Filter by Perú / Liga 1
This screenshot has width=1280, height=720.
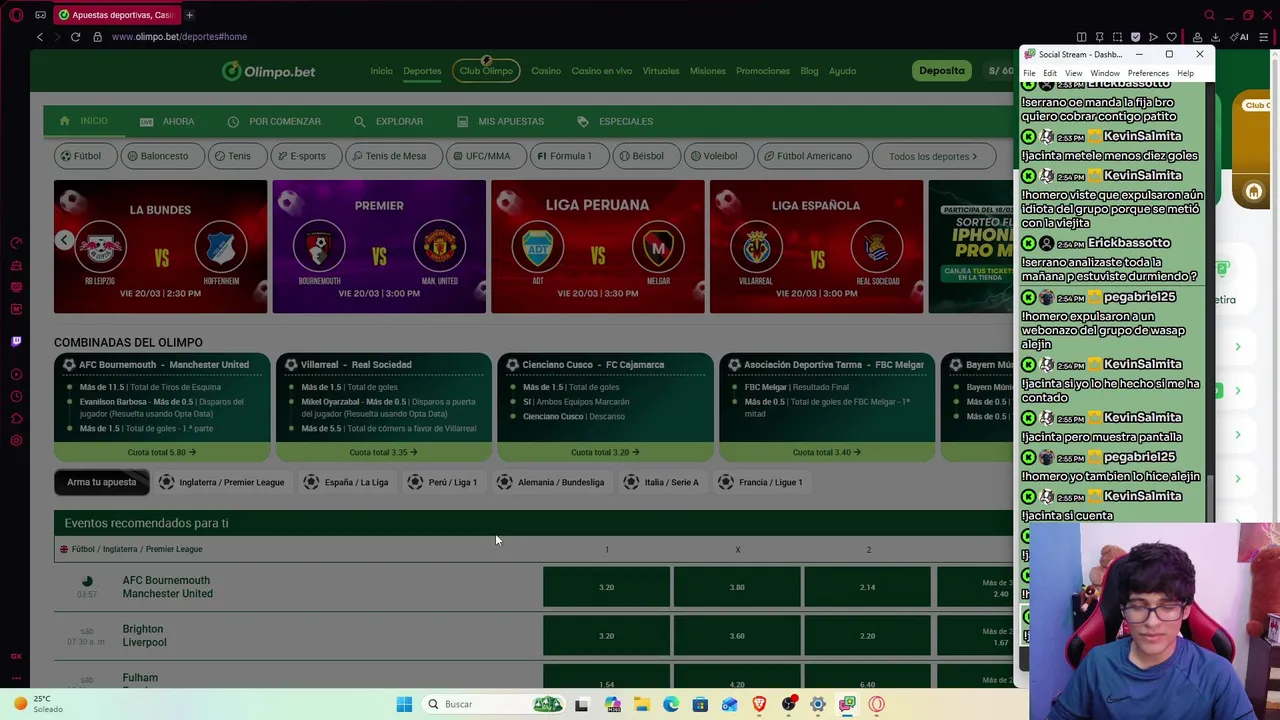pos(442,482)
